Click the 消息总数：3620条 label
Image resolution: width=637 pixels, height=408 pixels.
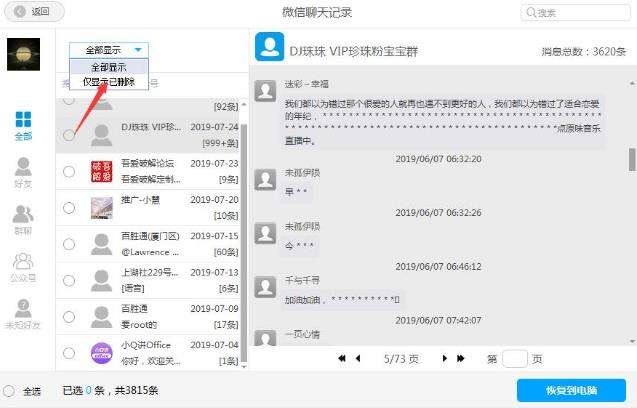tap(583, 52)
